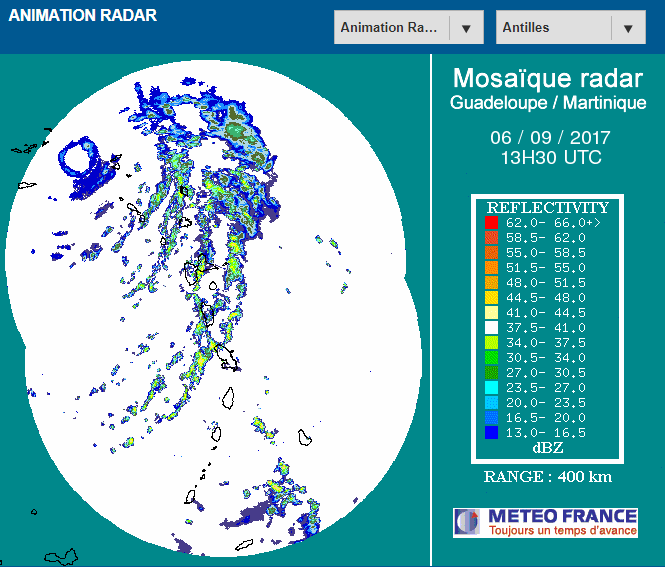Click the white 37.5-41.0 swatch
665x567 pixels.
[491, 327]
